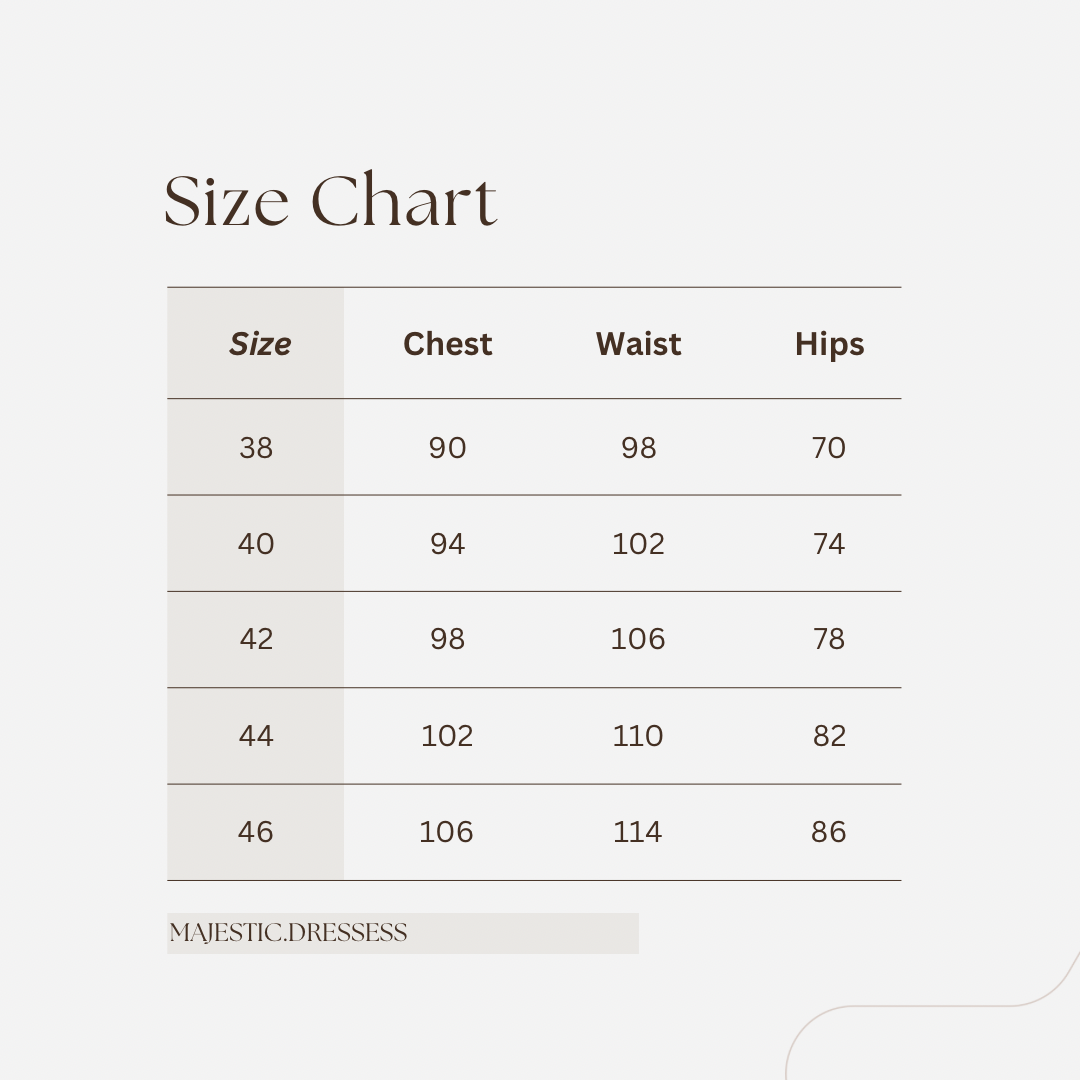Viewport: 1080px width, 1080px height.
Task: Click the MAJESTIC.DRESSESS brand label
Action: point(288,933)
